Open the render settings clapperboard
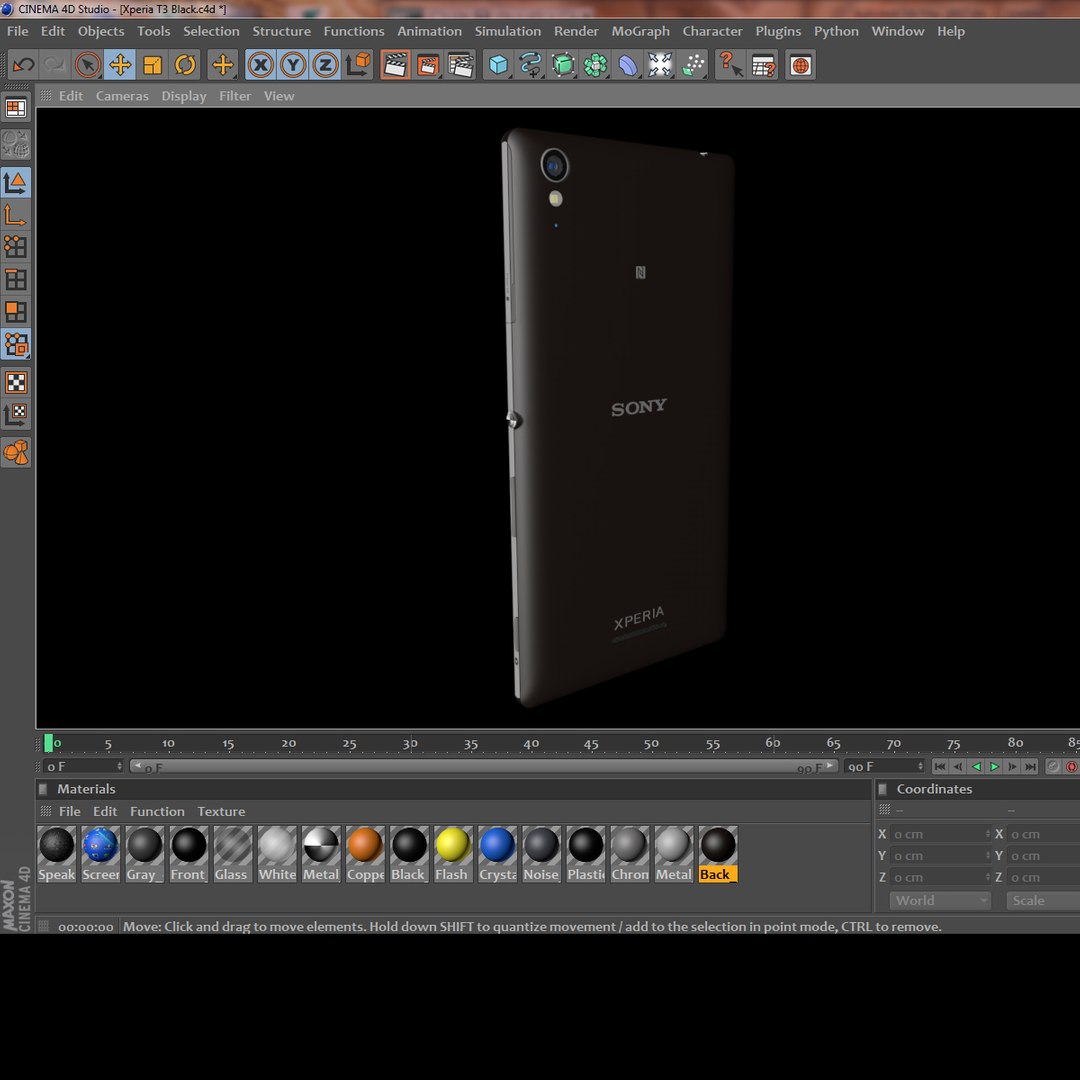Viewport: 1080px width, 1080px height. [460, 65]
